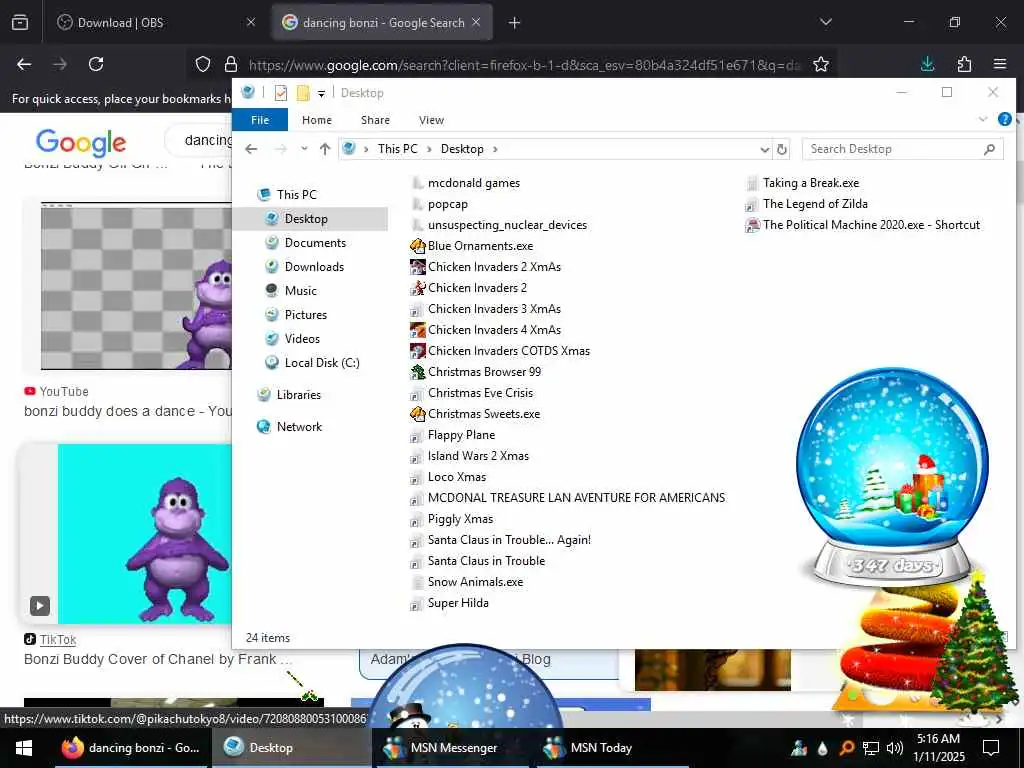Open recent locations dropdown in Explorer
The height and width of the screenshot is (768, 1024).
coord(304,149)
